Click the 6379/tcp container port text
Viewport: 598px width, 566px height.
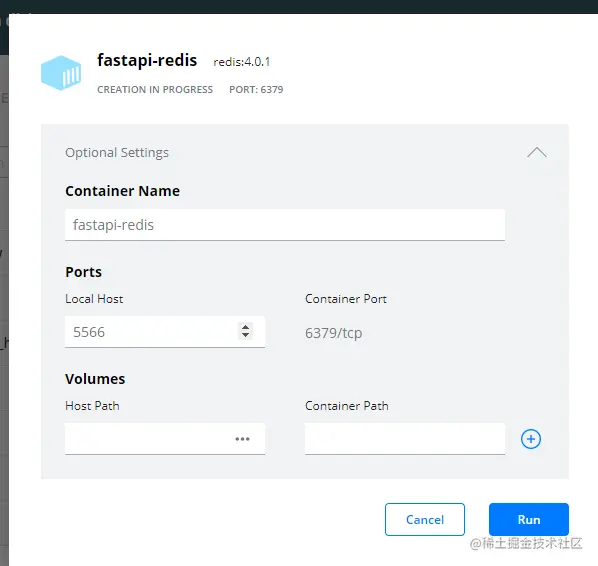point(334,333)
